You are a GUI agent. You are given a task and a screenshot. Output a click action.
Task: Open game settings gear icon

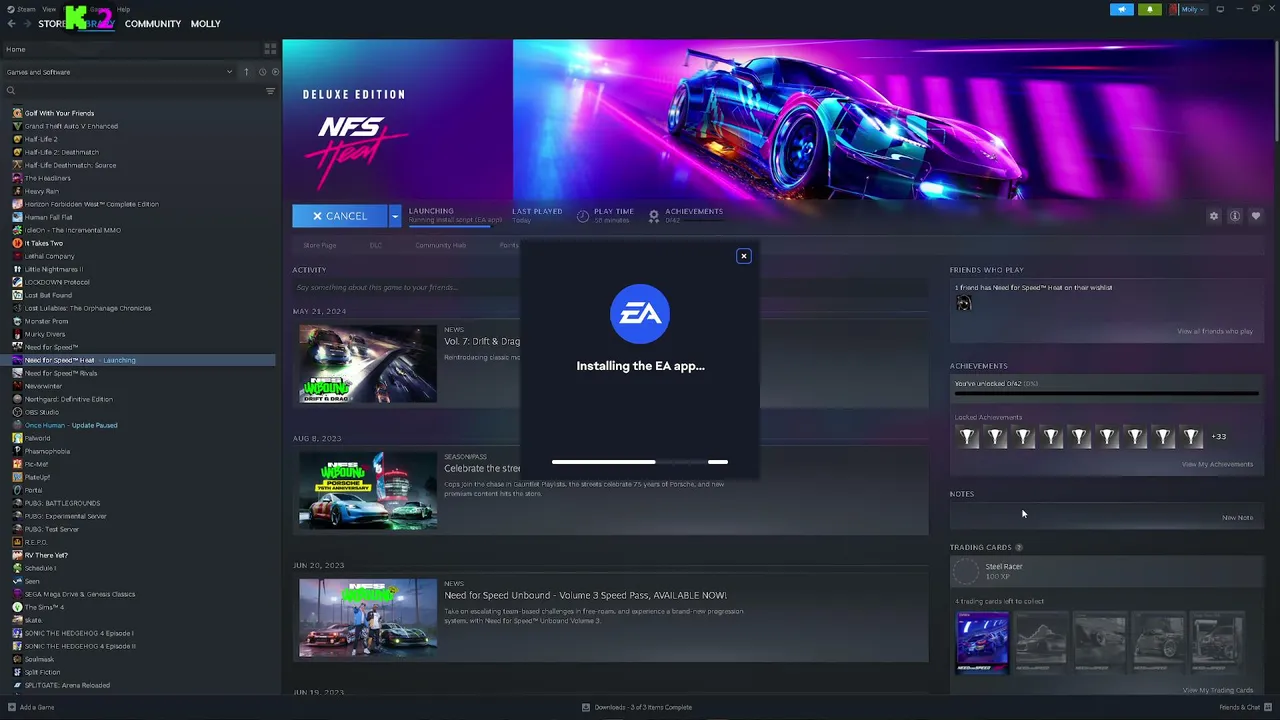[1214, 216]
